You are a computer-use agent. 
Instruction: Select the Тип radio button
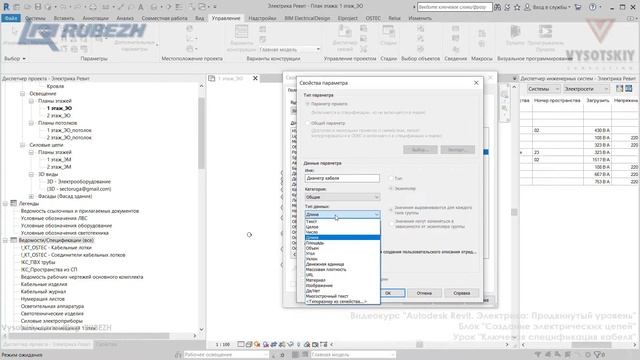pyautogui.click(x=391, y=178)
